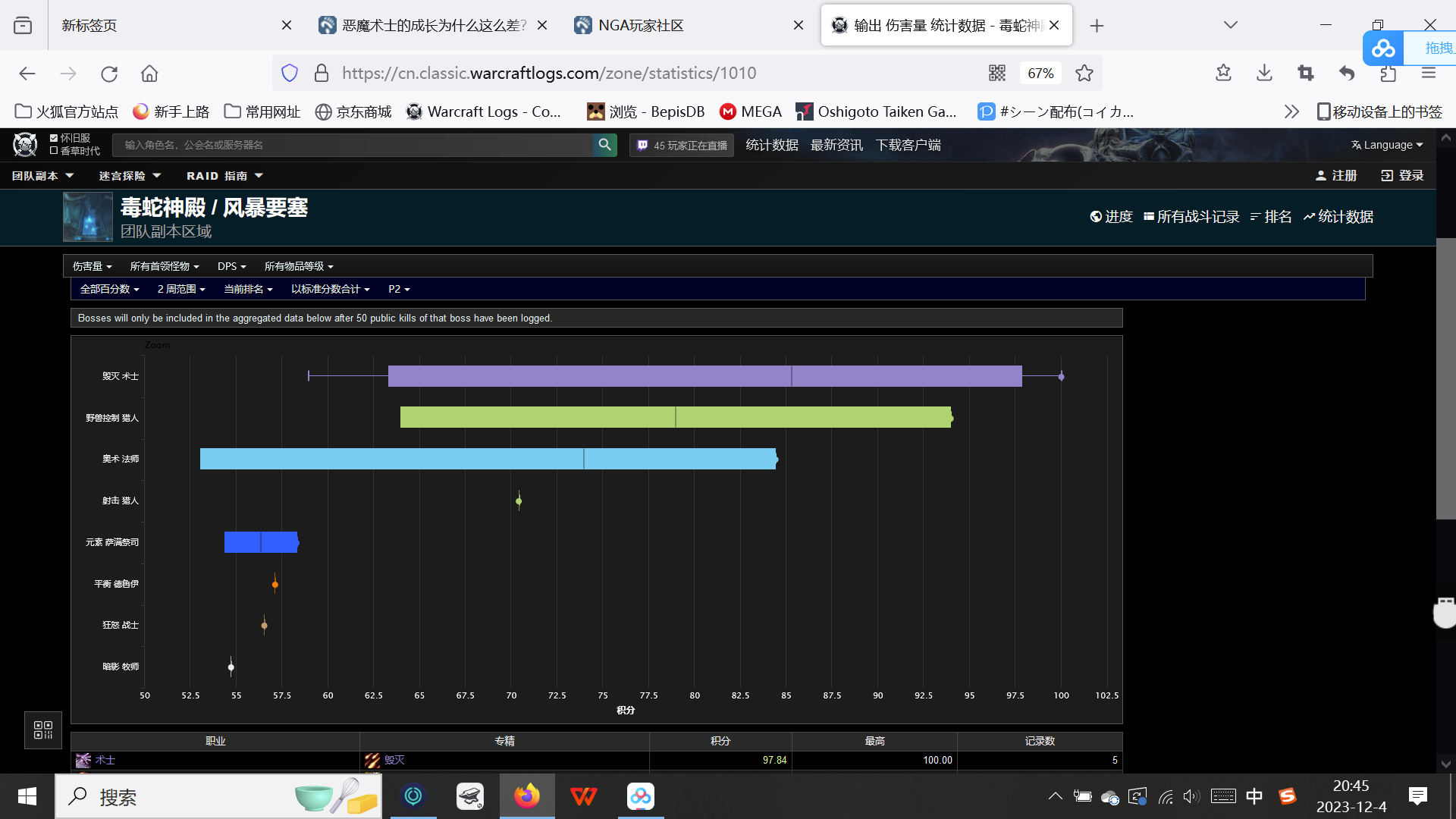Click the purple 毁灭 术士 box bar
Image resolution: width=1456 pixels, height=819 pixels.
coord(591,376)
